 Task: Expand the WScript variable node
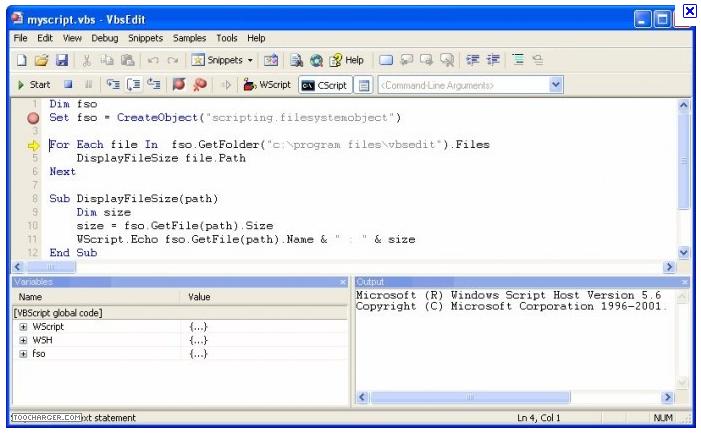(23, 327)
